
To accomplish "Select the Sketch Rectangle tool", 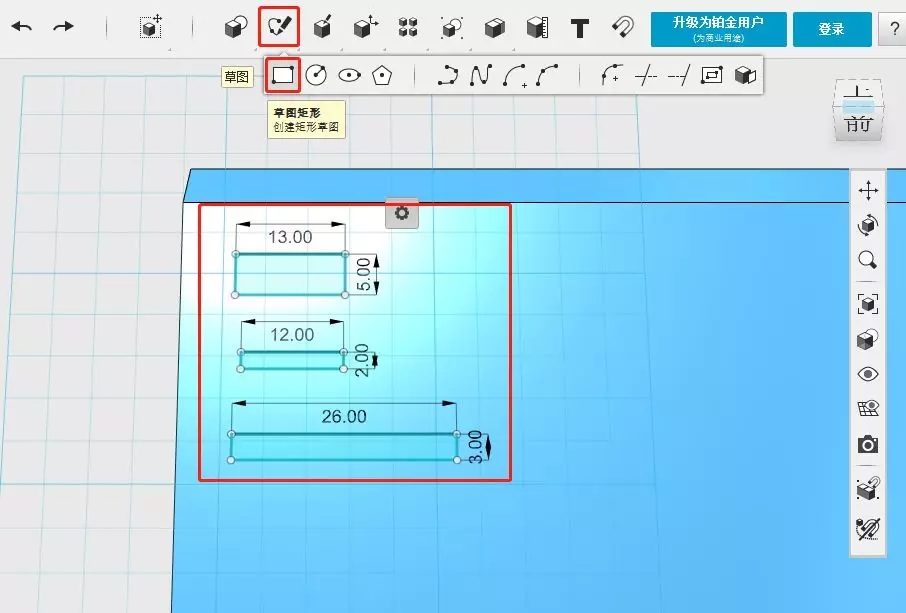I will (283, 75).
